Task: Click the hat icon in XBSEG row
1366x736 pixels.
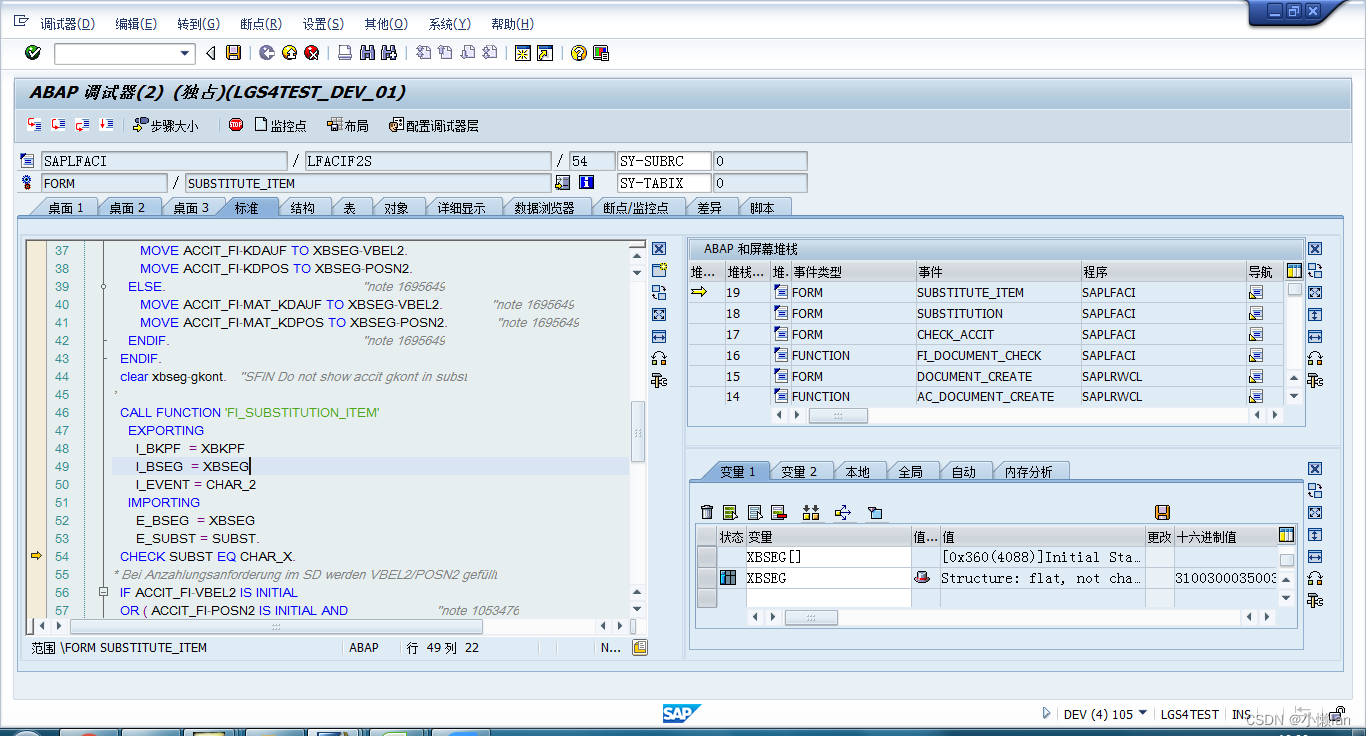Action: [921, 578]
